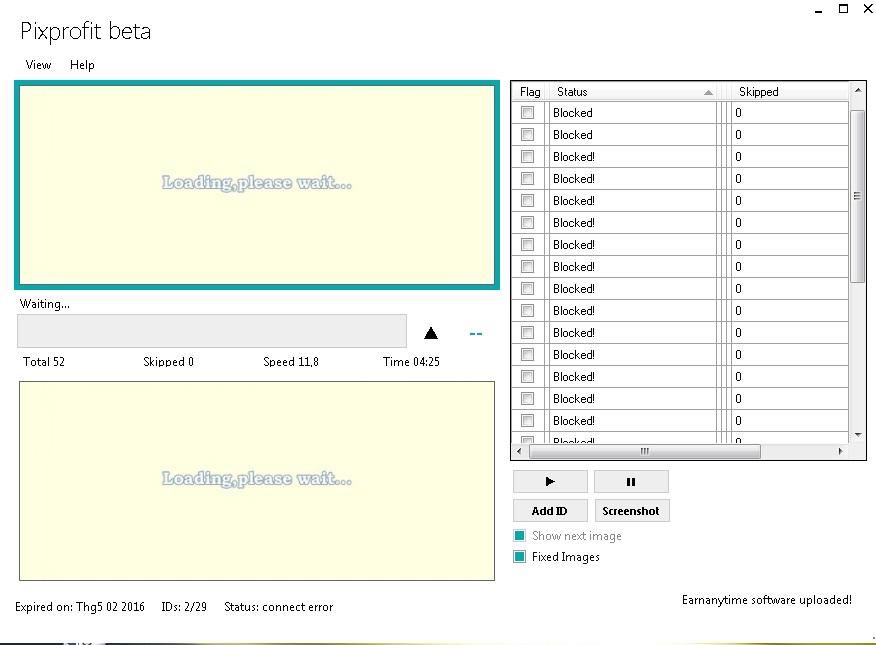
Task: Tick the flag checkbox of the first "Blocked!" row
Action: pyautogui.click(x=527, y=156)
